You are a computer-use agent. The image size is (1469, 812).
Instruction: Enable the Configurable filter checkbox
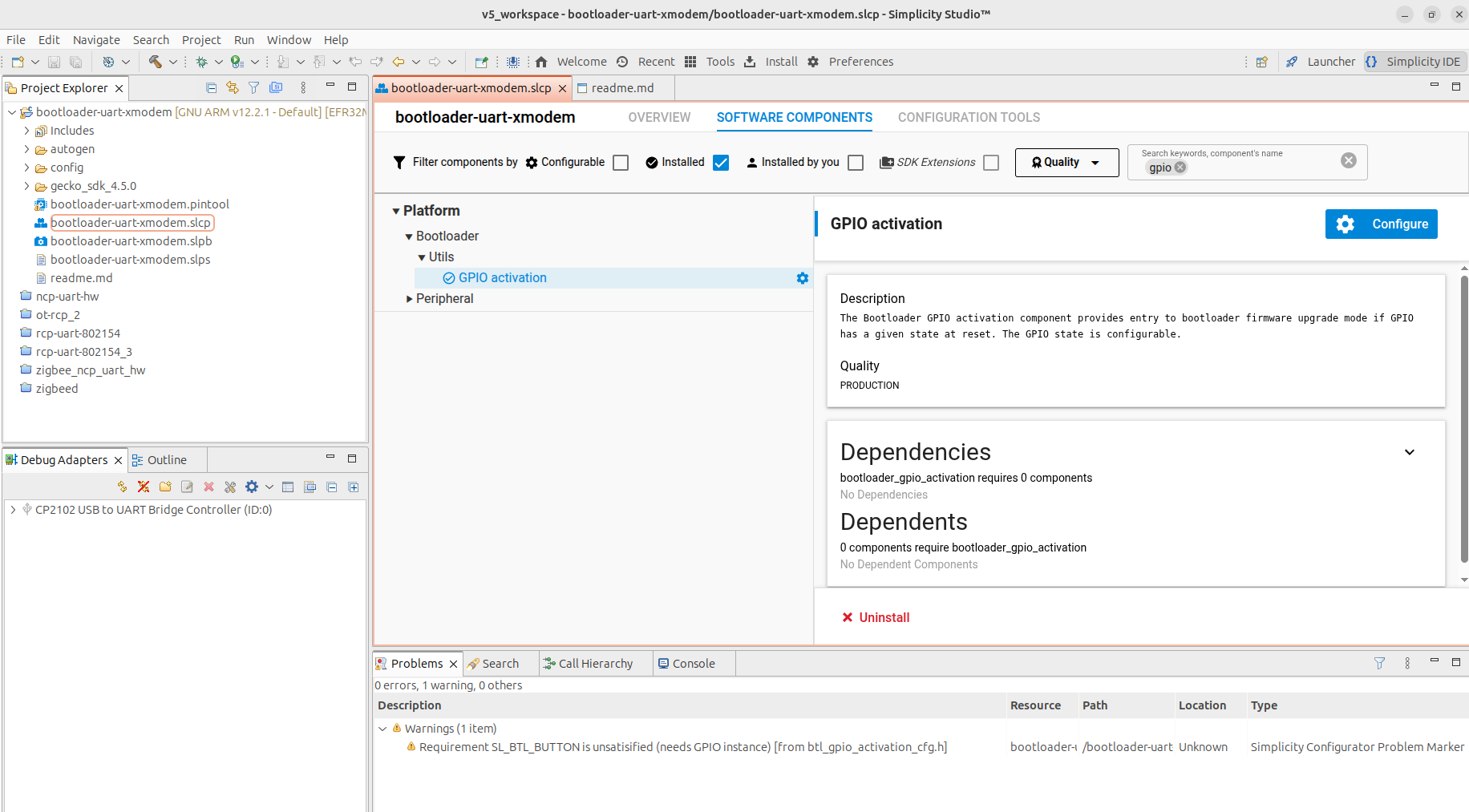pyautogui.click(x=621, y=163)
